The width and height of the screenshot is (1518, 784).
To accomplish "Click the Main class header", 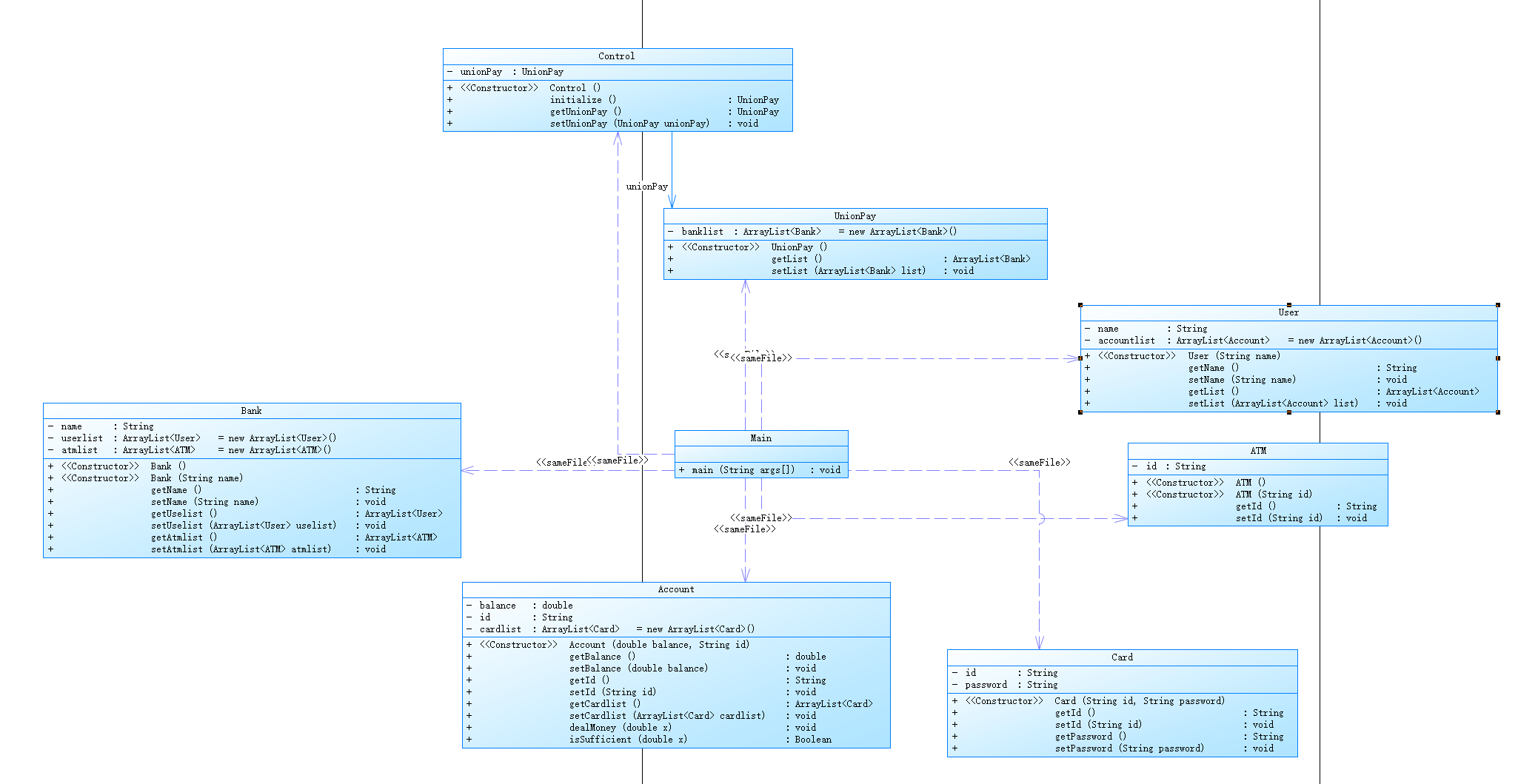I will pyautogui.click(x=760, y=438).
